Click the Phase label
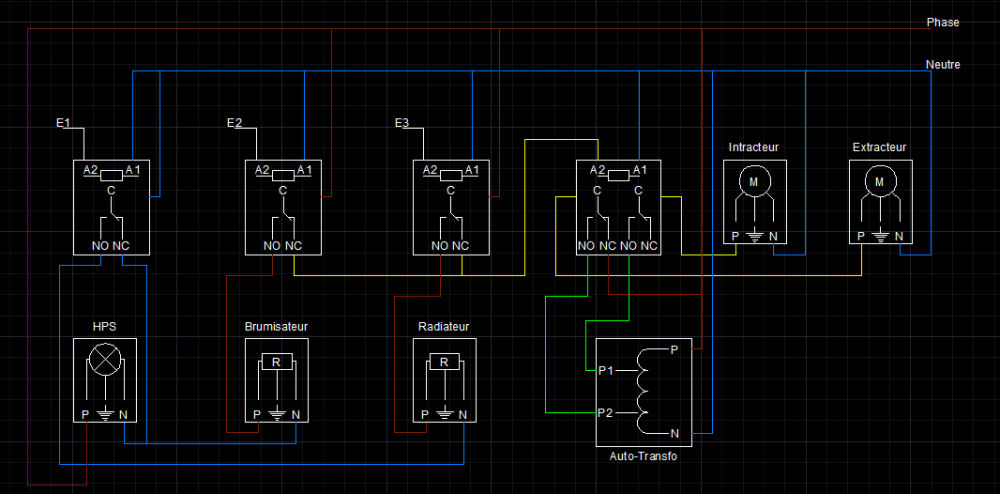Viewport: 1000px width, 494px height. 943,22
